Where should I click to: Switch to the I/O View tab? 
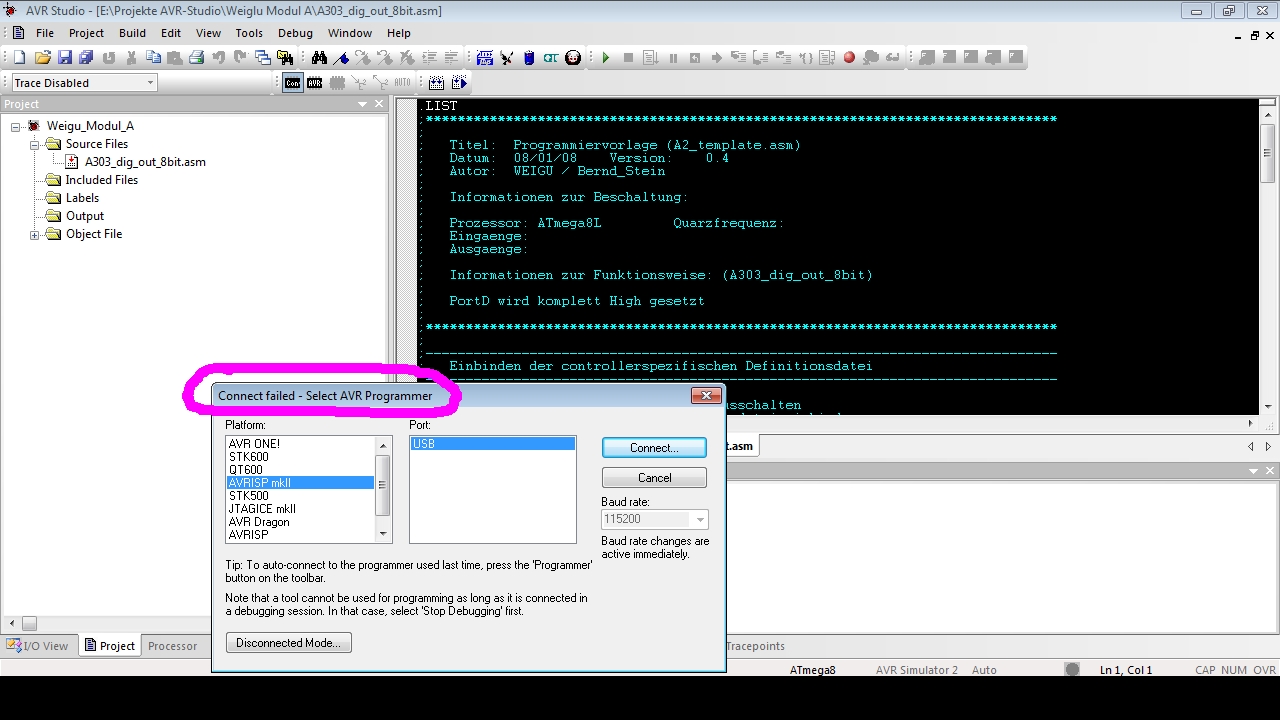tap(38, 646)
